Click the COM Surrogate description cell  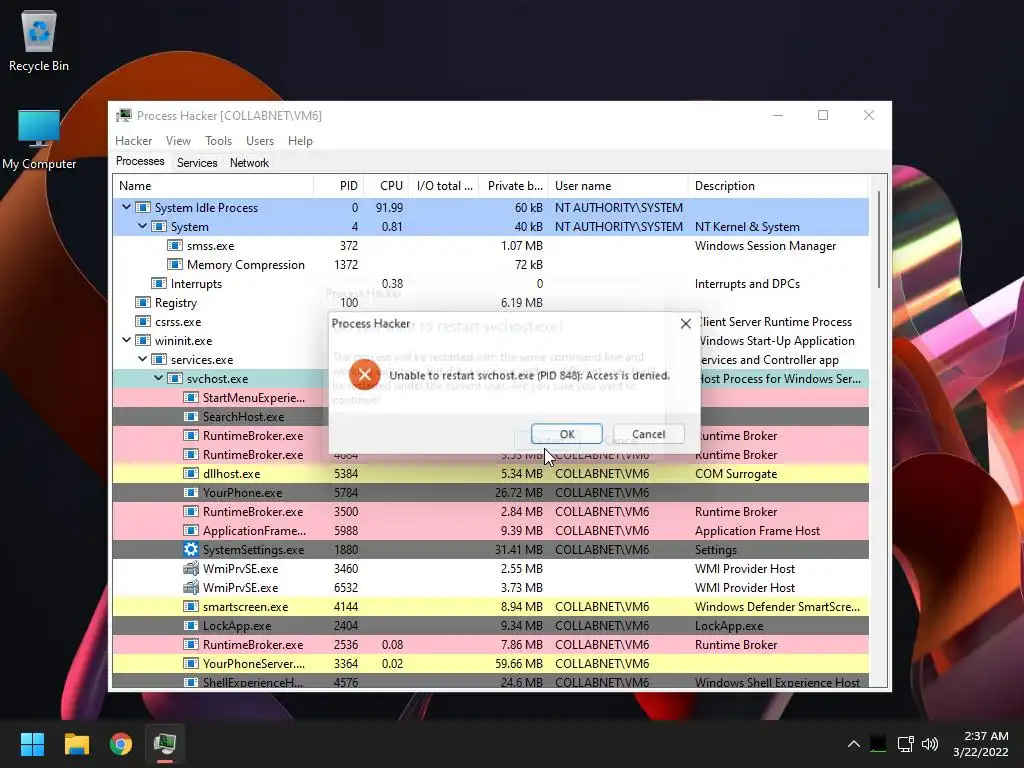point(736,473)
